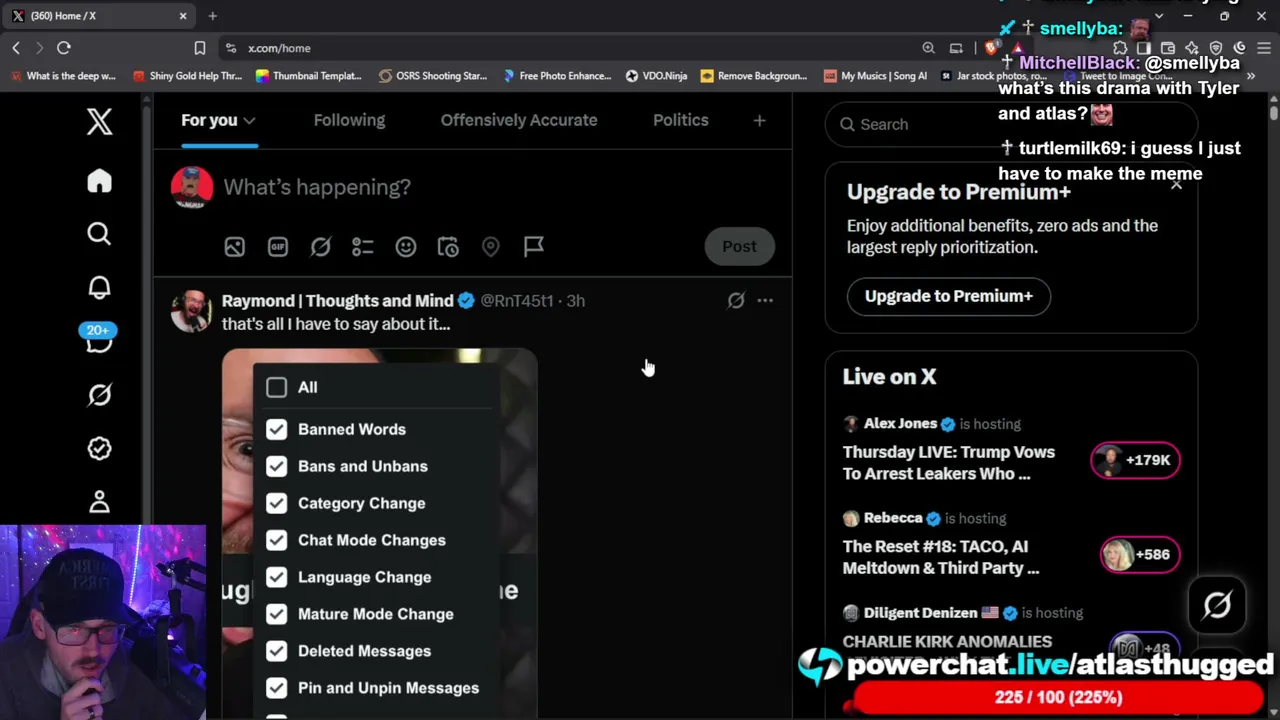Click the Post button

pyautogui.click(x=740, y=247)
